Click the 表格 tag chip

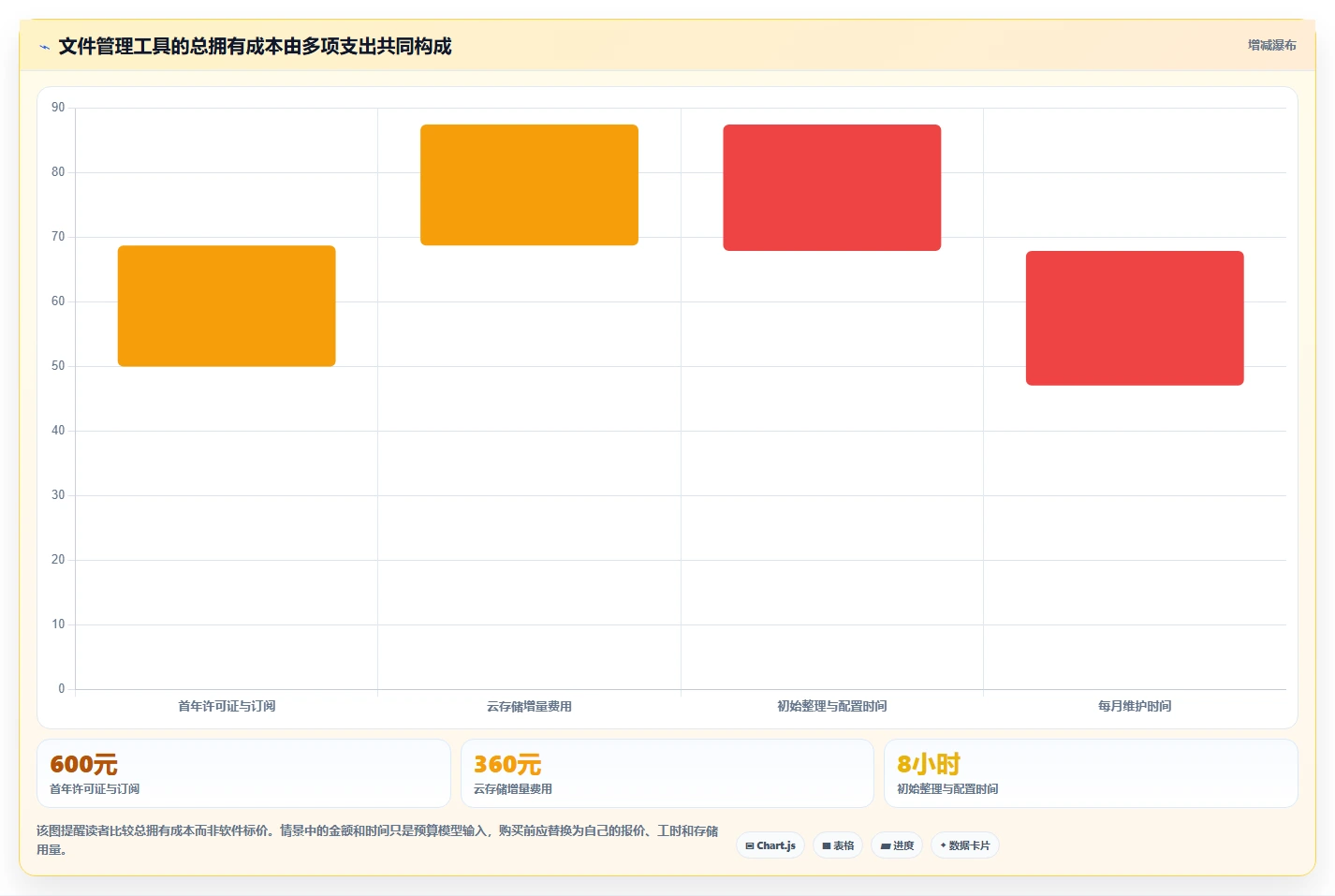(x=838, y=845)
